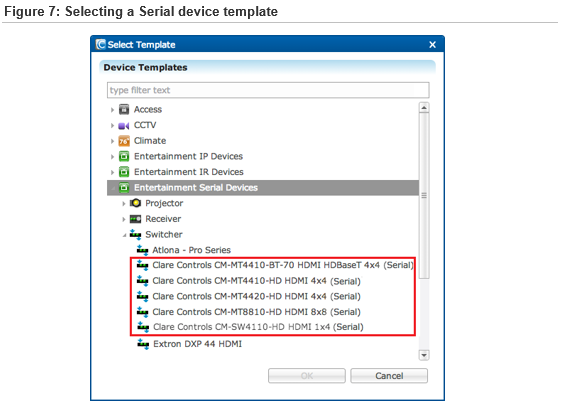Click the scrollbar down arrow
Screen dimensions: 564x411
(424, 355)
